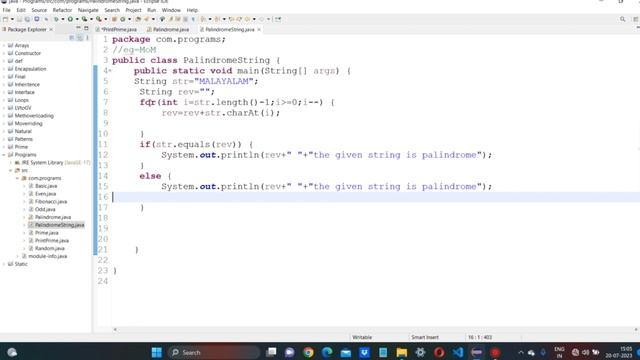Click the New Java Class toolbar icon

pyautogui.click(x=122, y=19)
